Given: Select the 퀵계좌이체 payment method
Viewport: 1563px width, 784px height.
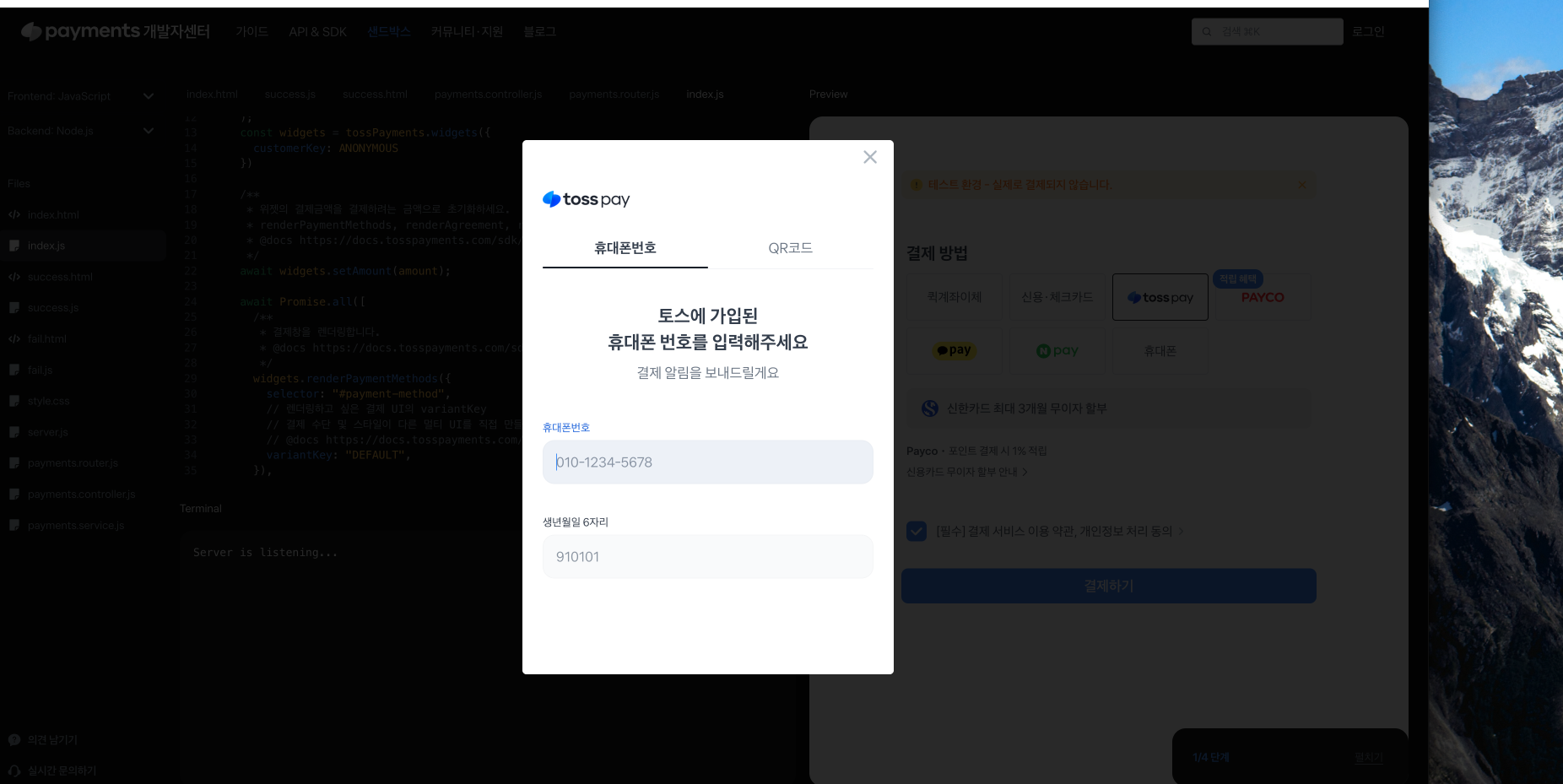Looking at the screenshot, I should click(955, 297).
